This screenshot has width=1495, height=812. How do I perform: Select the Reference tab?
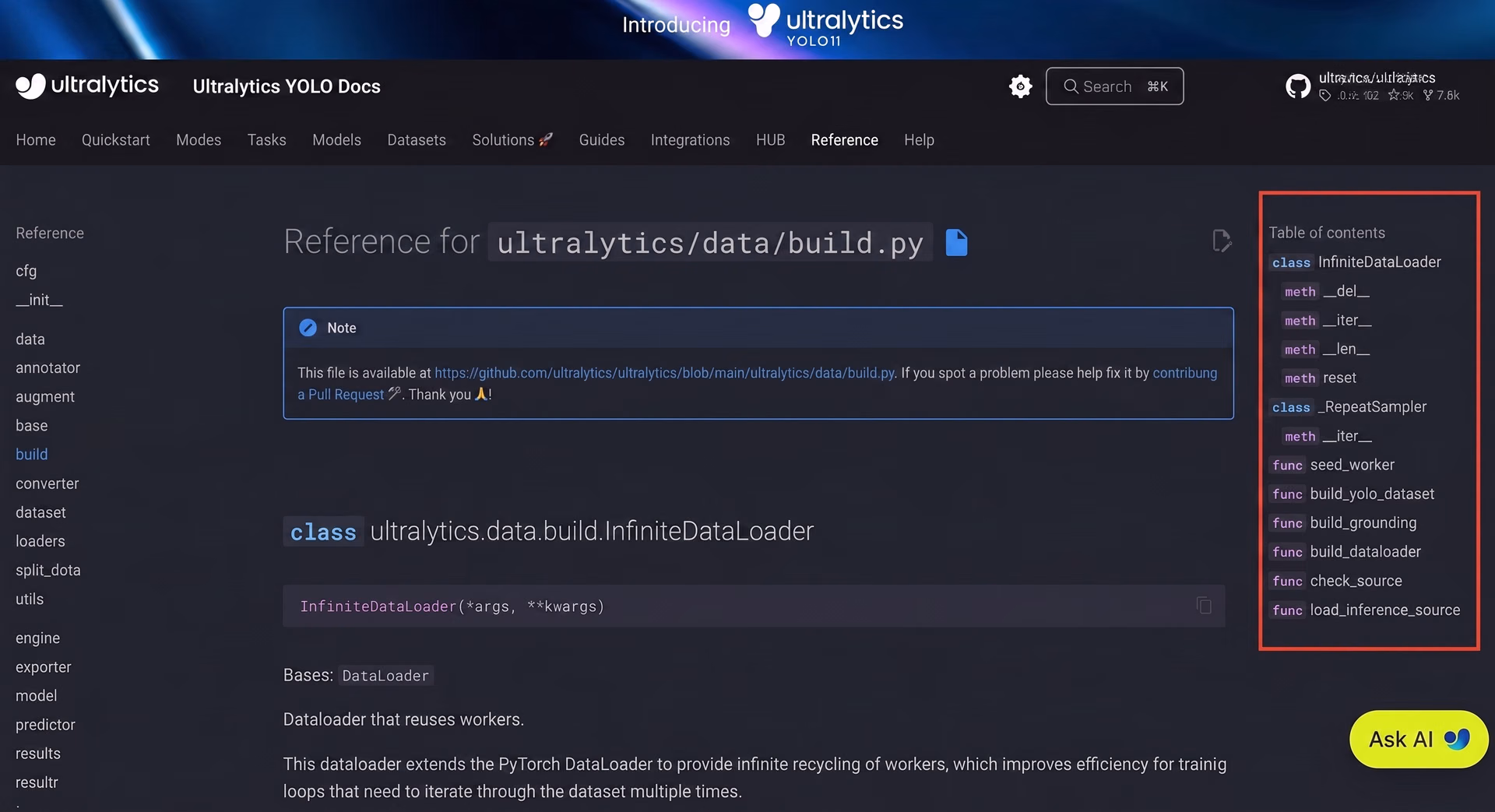tap(845, 140)
